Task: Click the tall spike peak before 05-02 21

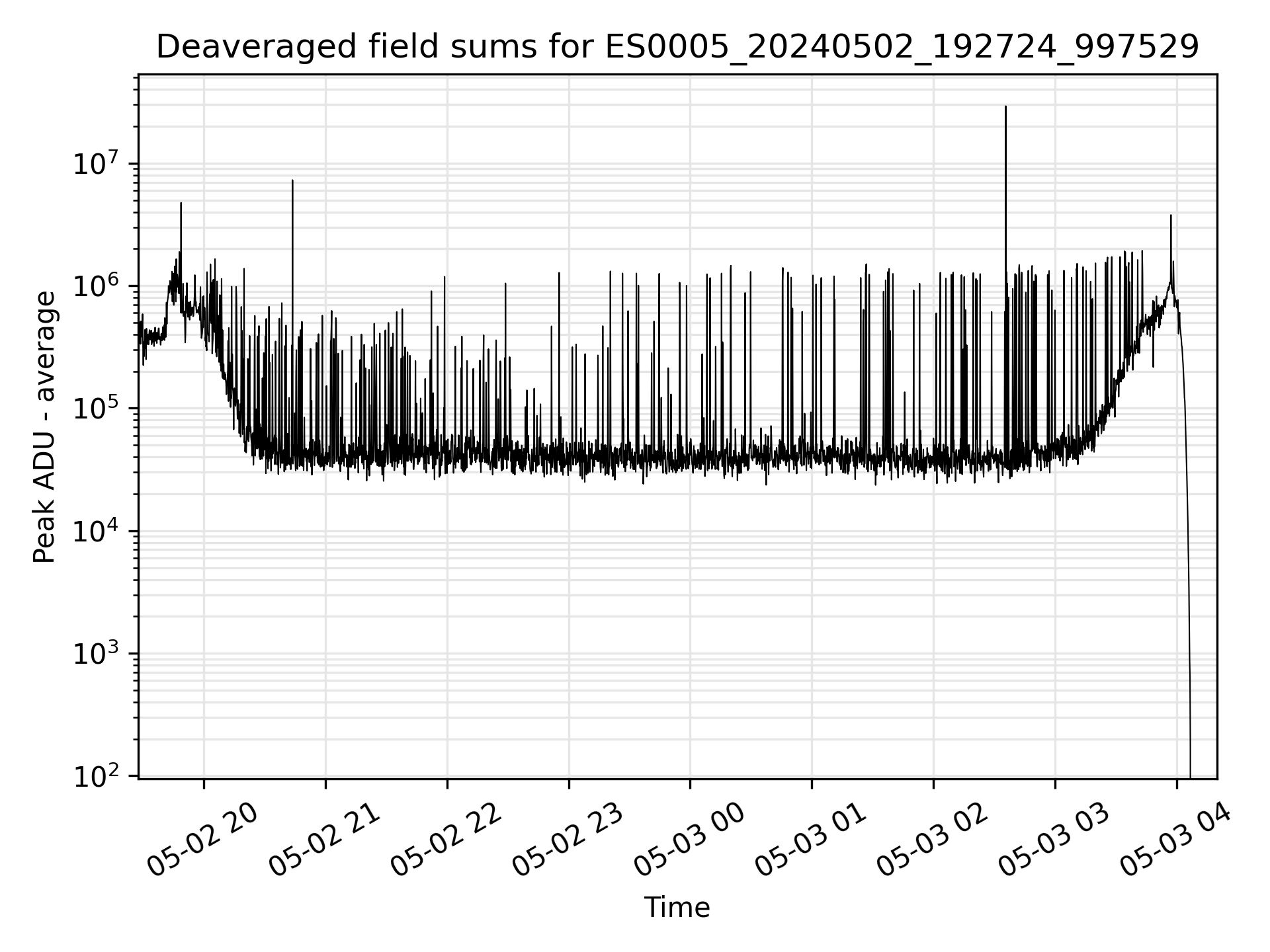Action: click(x=292, y=180)
